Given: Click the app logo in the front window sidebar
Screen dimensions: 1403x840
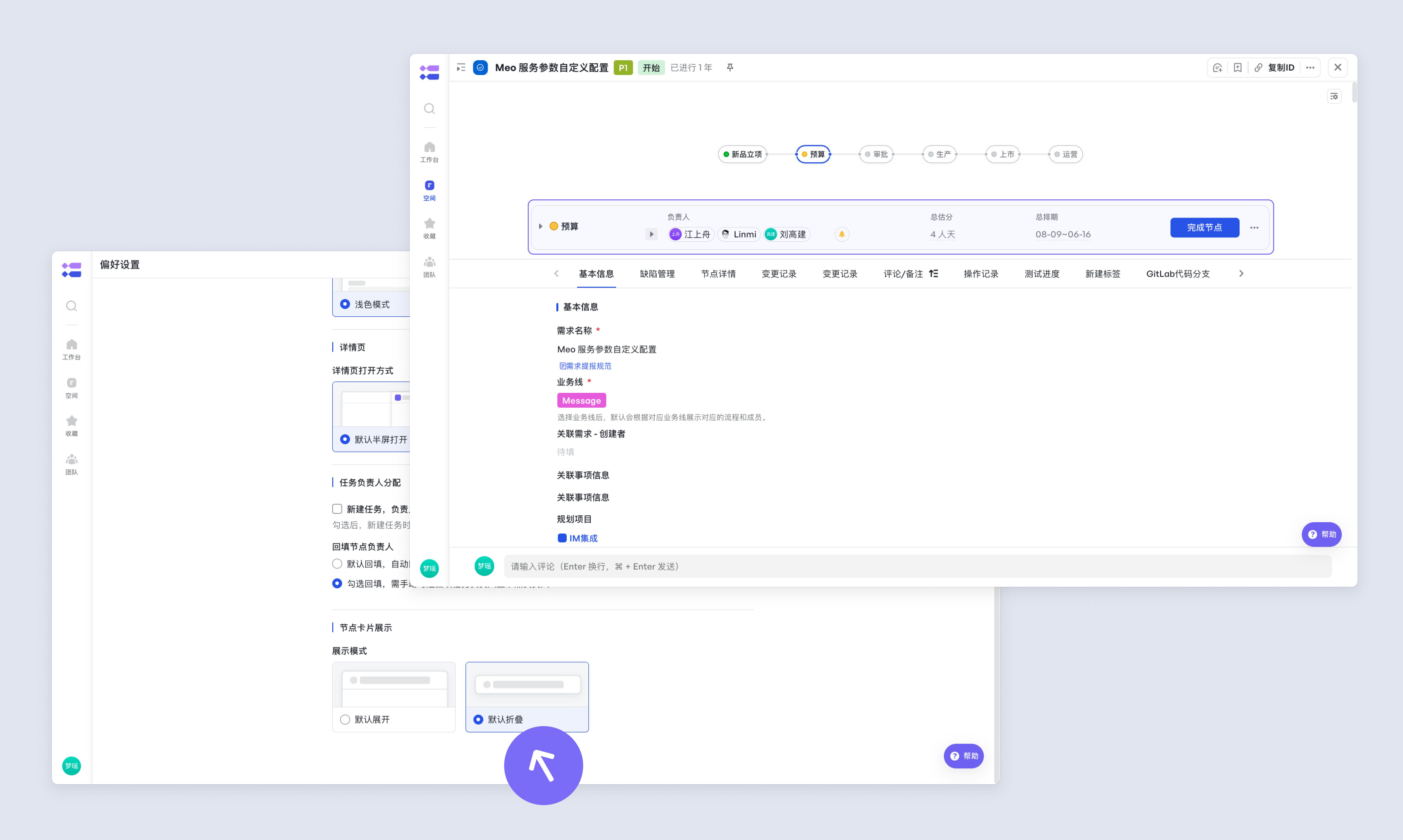Looking at the screenshot, I should [429, 73].
